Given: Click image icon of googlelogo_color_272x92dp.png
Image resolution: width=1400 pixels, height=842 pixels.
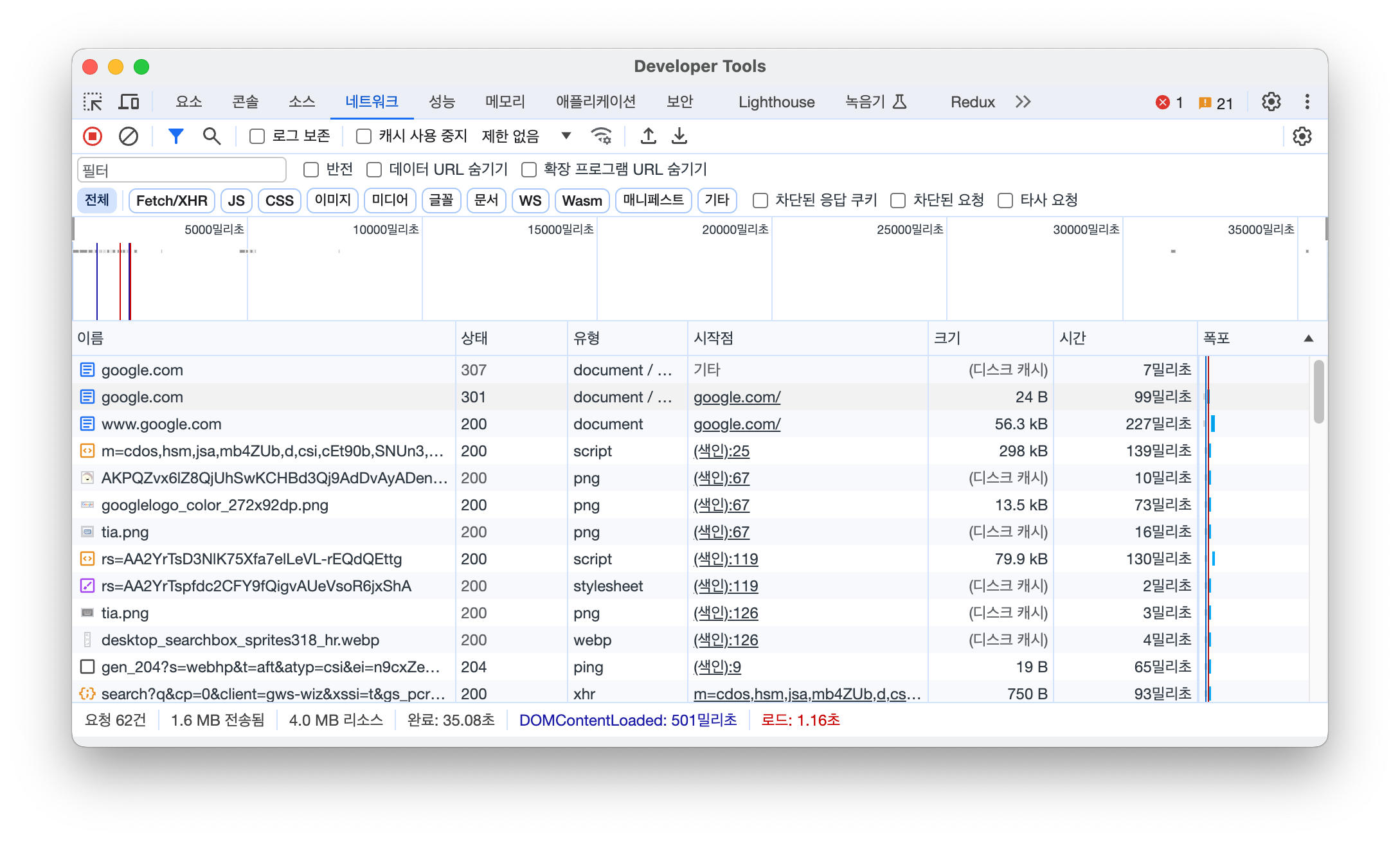Looking at the screenshot, I should tap(87, 505).
